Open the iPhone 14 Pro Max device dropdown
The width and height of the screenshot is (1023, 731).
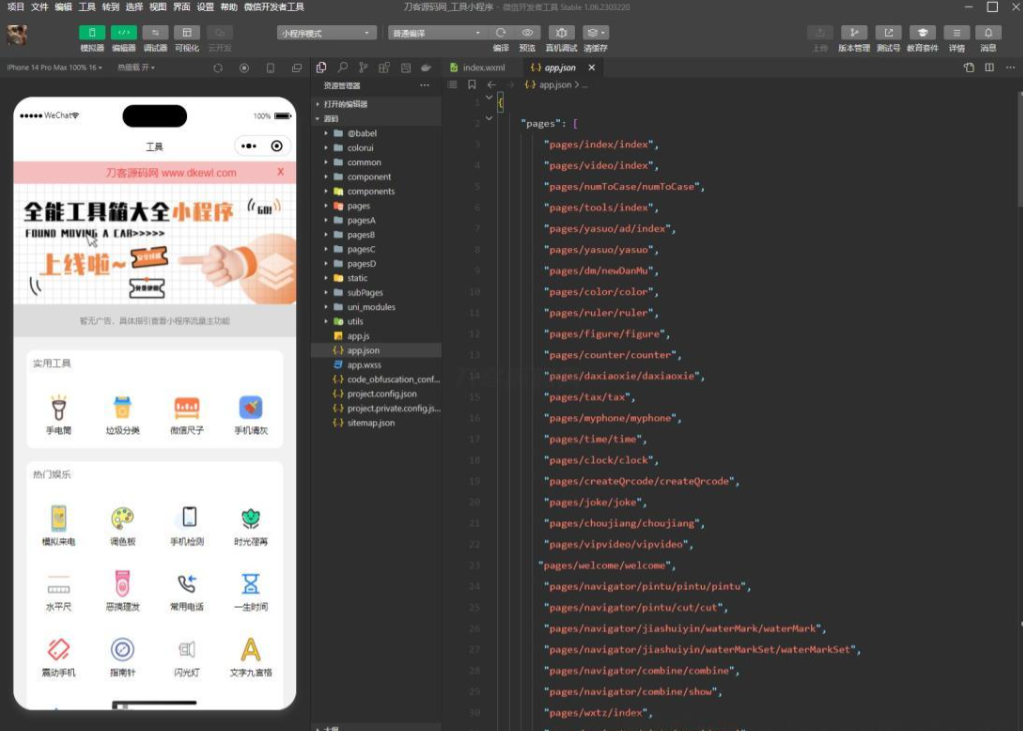tap(55, 68)
